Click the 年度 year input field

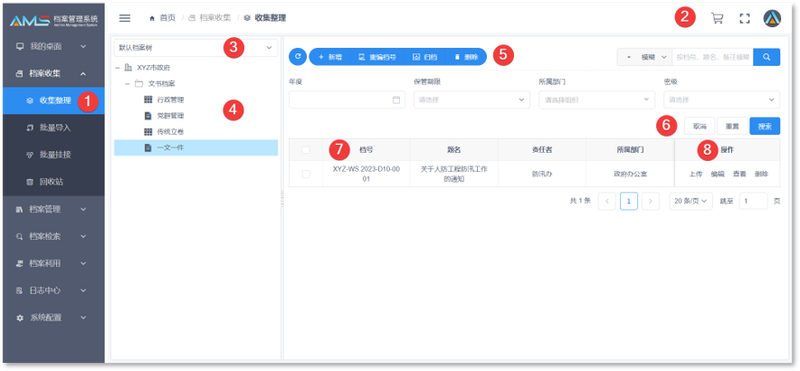[347, 100]
